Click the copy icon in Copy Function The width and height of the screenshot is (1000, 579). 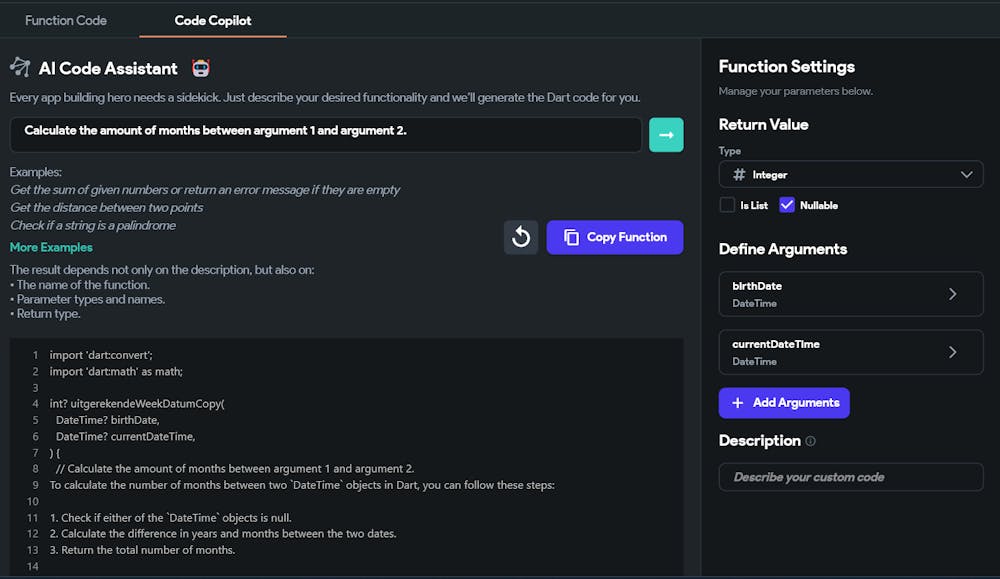[x=572, y=237]
